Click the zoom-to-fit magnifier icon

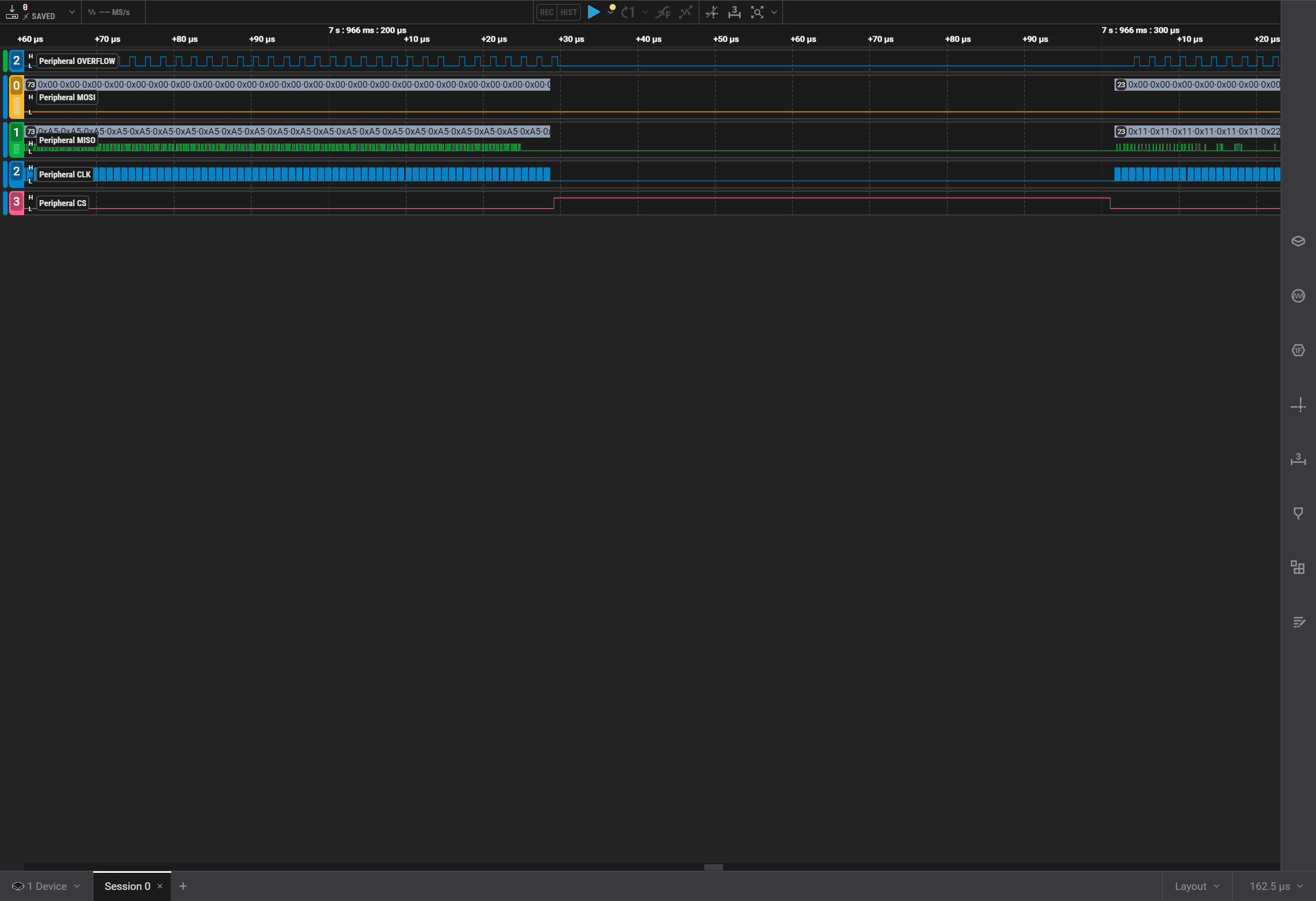click(x=757, y=12)
